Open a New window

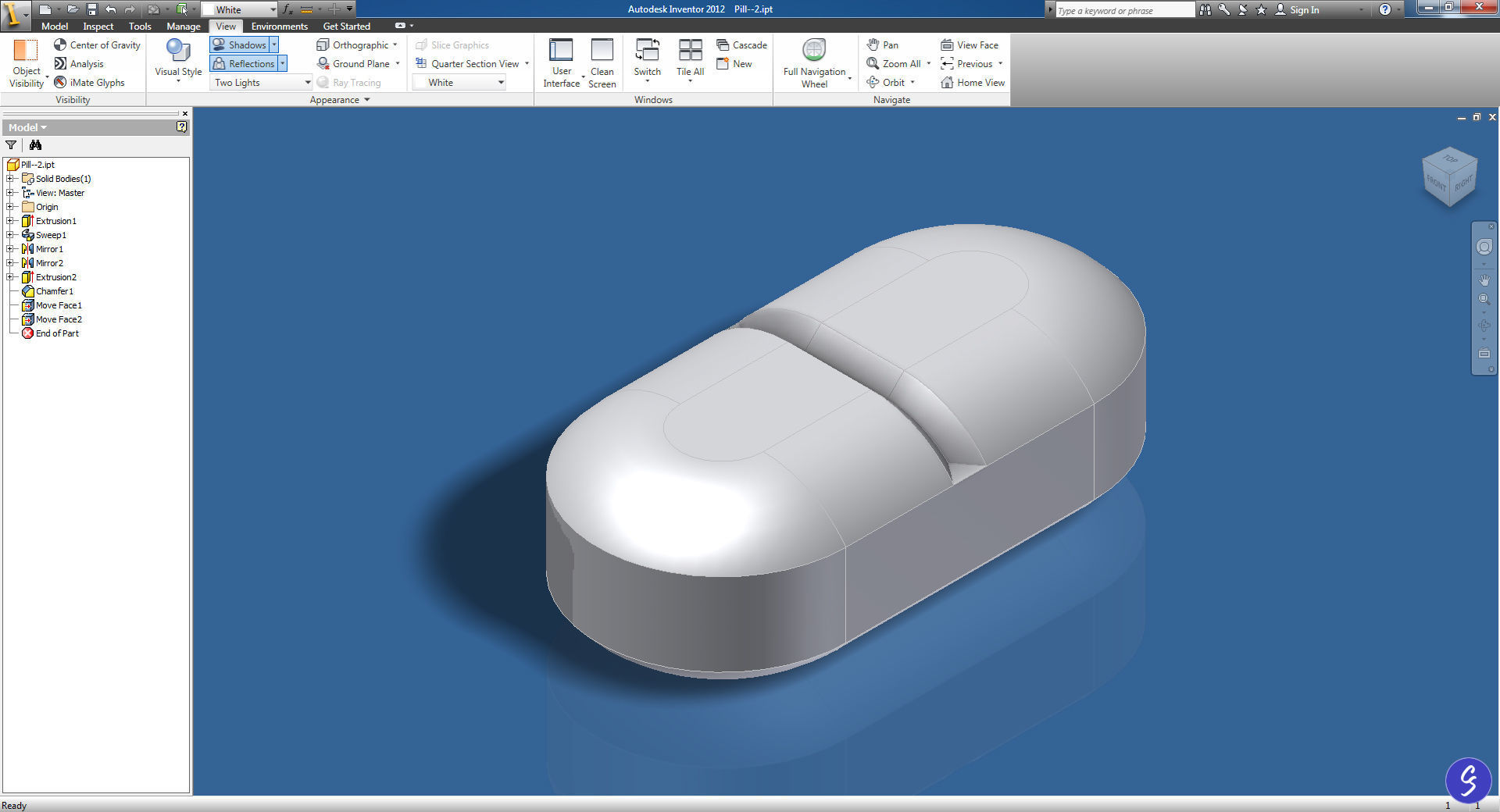[734, 64]
